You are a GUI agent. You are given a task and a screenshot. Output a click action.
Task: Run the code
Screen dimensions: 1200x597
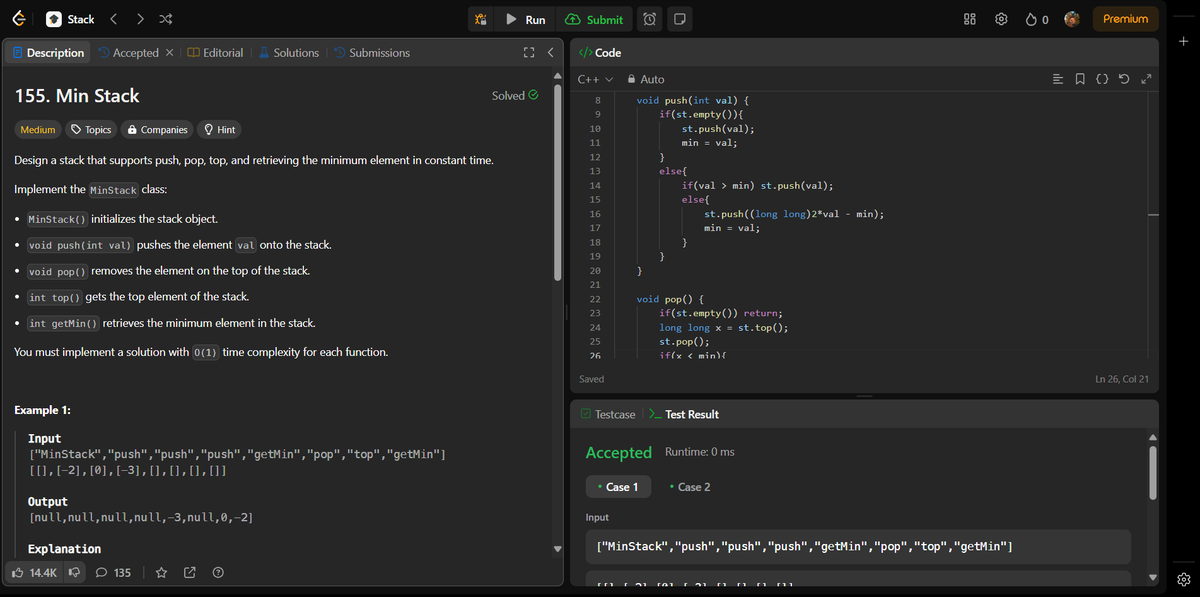click(x=526, y=19)
